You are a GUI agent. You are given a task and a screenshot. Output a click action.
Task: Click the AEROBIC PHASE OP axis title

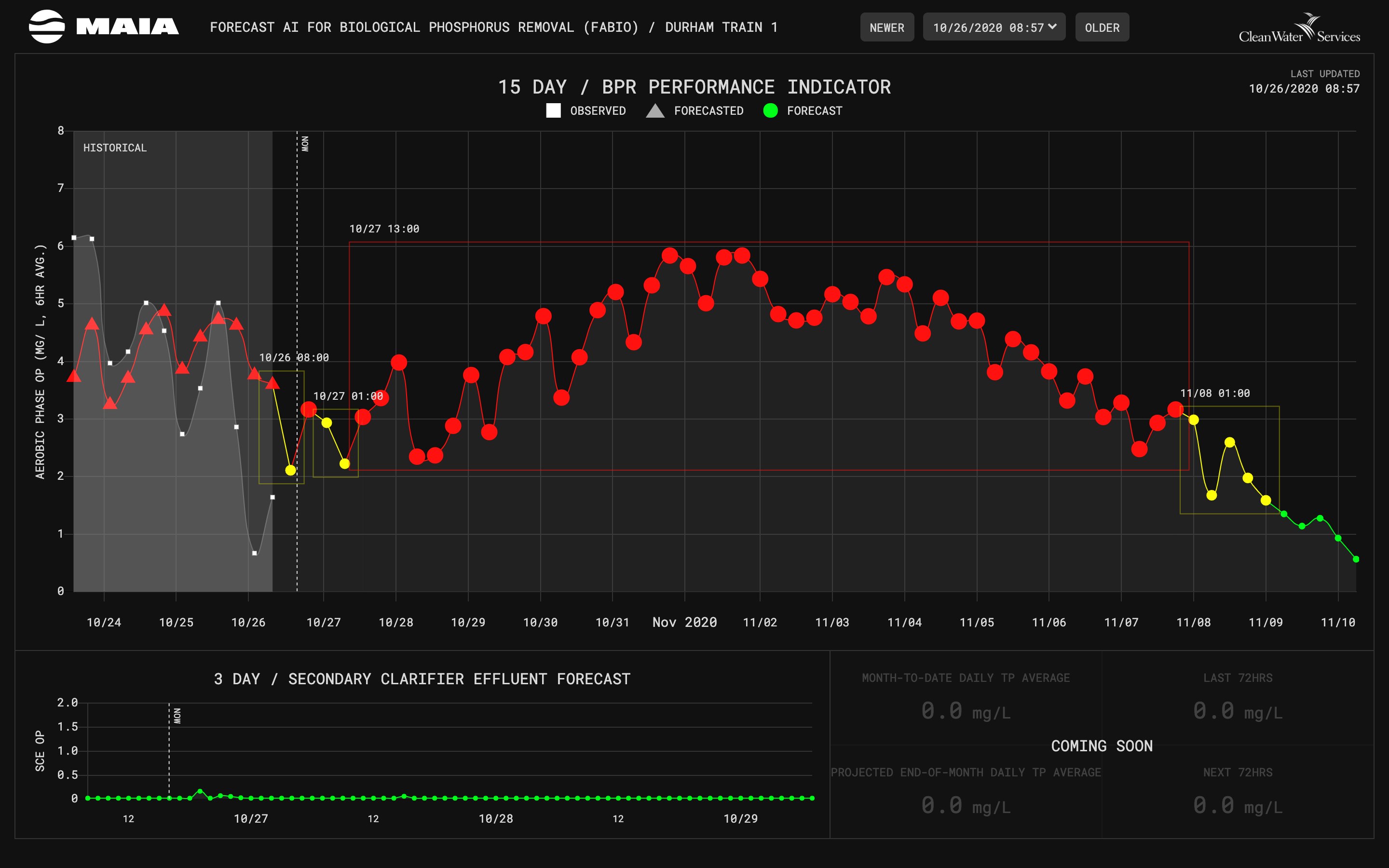coord(40,362)
